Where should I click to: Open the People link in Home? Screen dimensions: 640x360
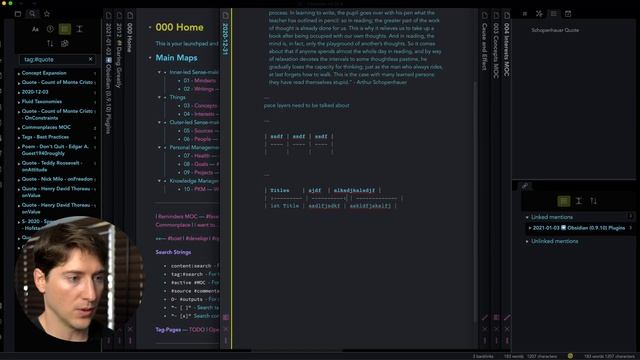(x=202, y=139)
